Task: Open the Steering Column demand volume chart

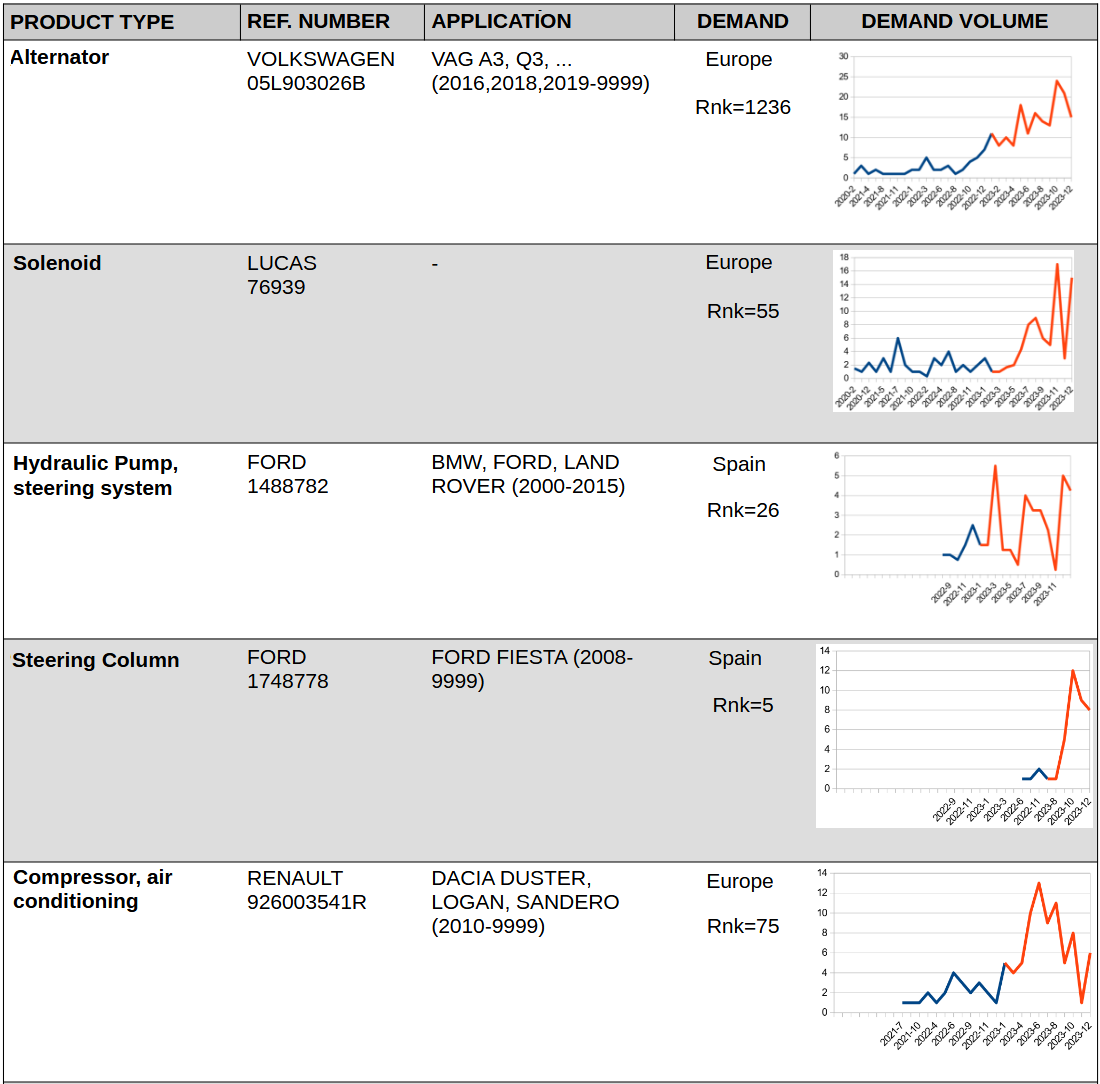Action: [954, 736]
